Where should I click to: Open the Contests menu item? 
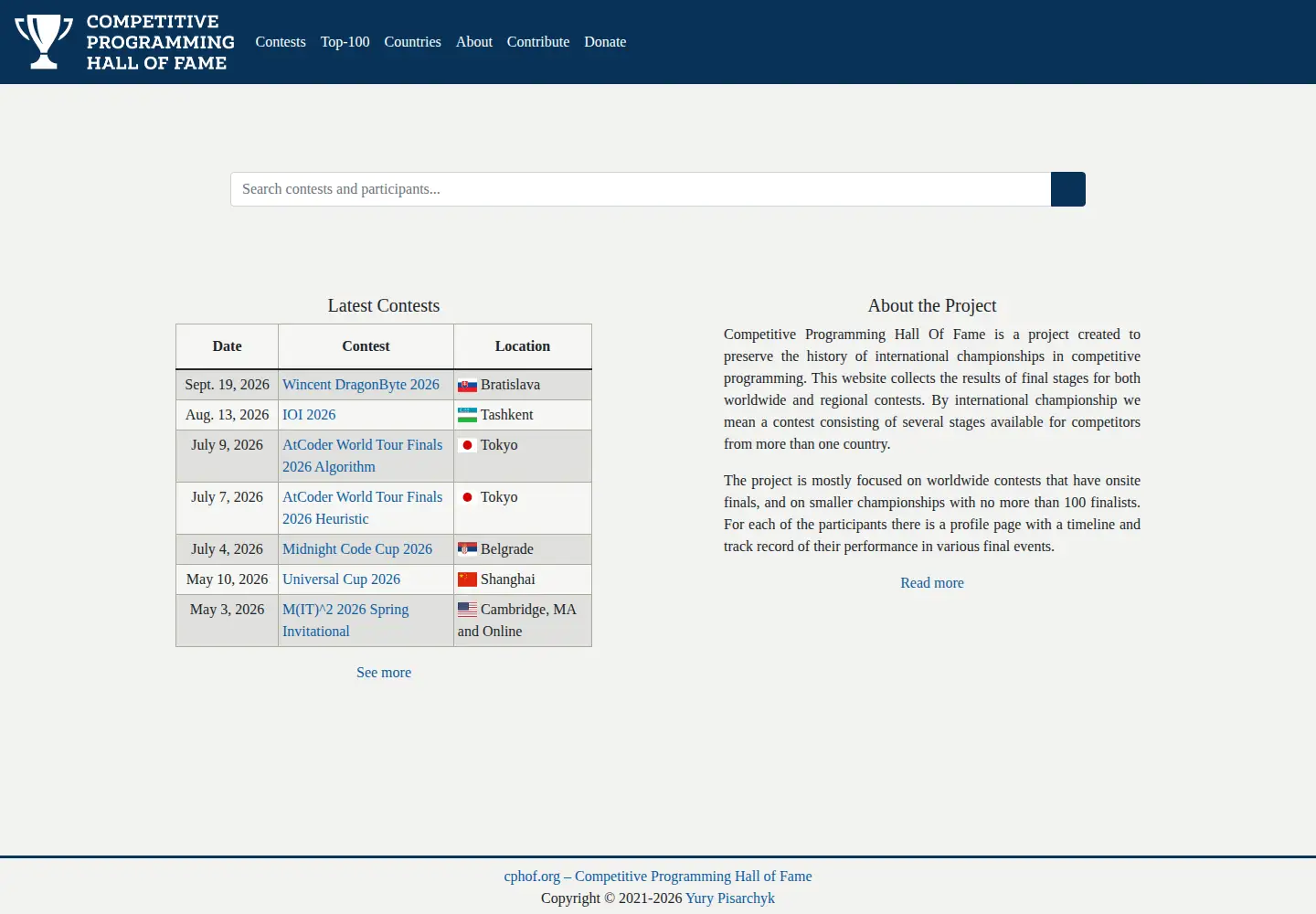coord(281,42)
